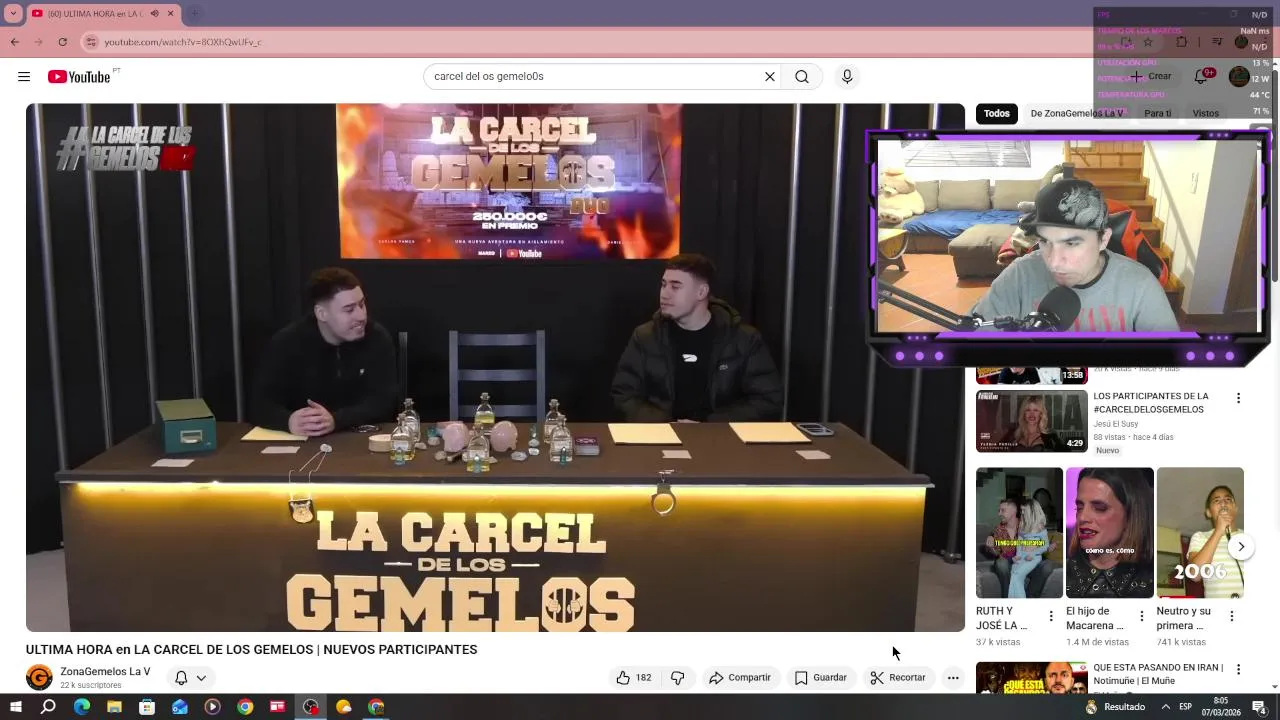Select the Para ti filter chip
Viewport: 1280px width, 720px height.
(x=1158, y=114)
